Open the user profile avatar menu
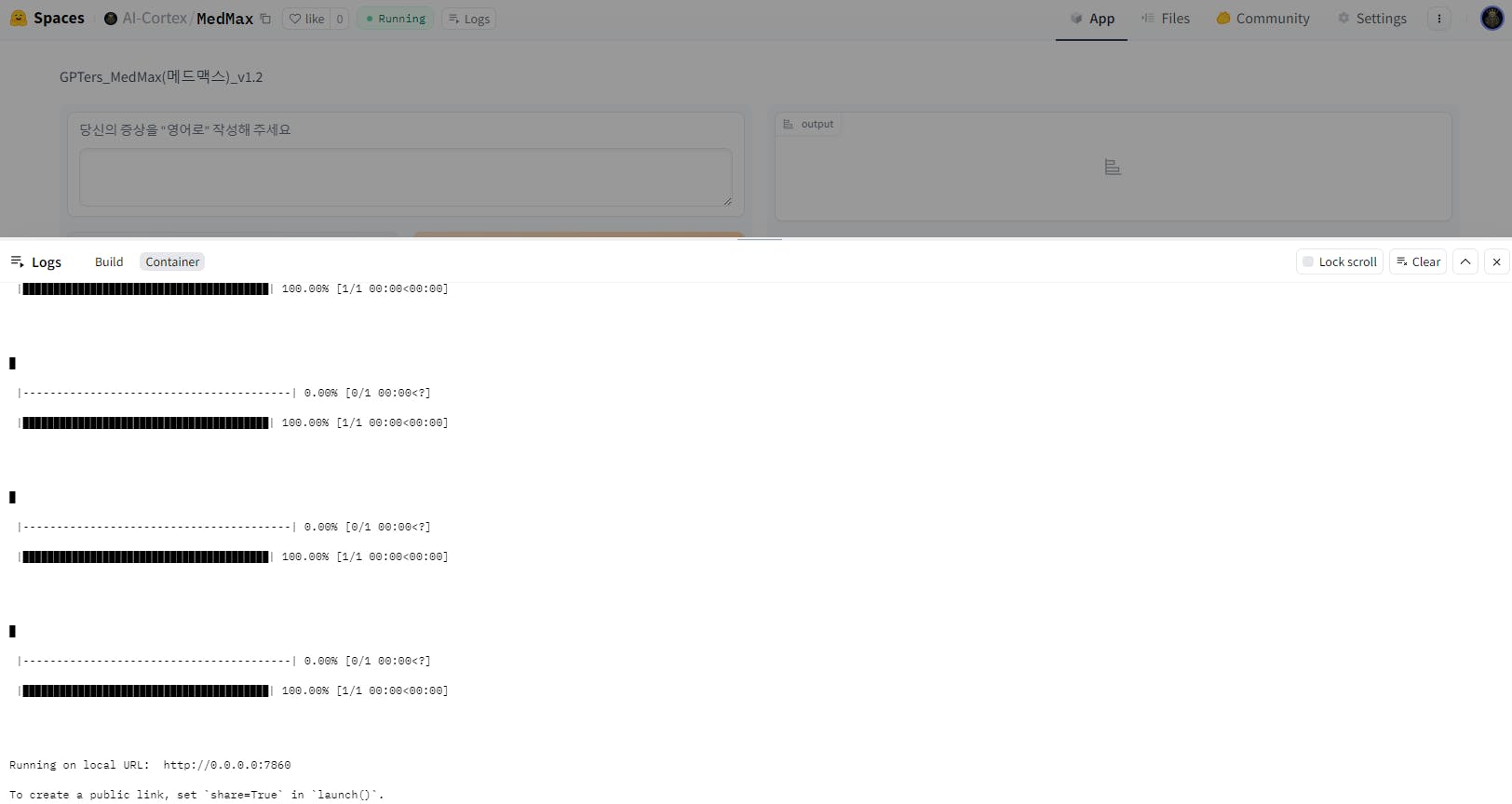 (x=1492, y=19)
